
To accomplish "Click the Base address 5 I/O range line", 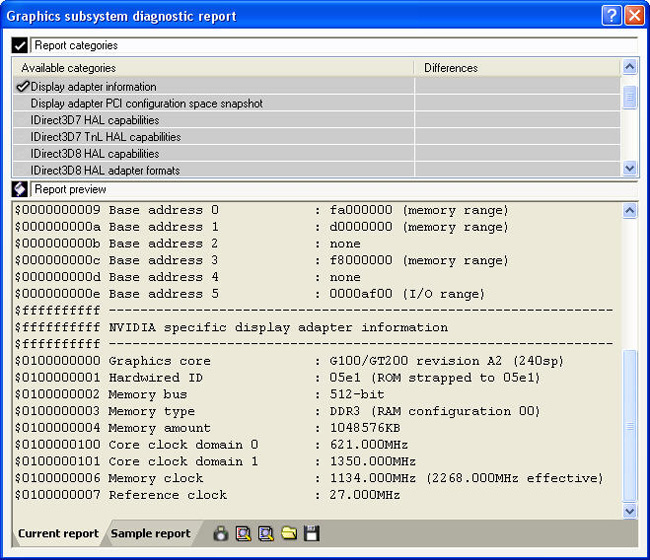I will pyautogui.click(x=250, y=294).
